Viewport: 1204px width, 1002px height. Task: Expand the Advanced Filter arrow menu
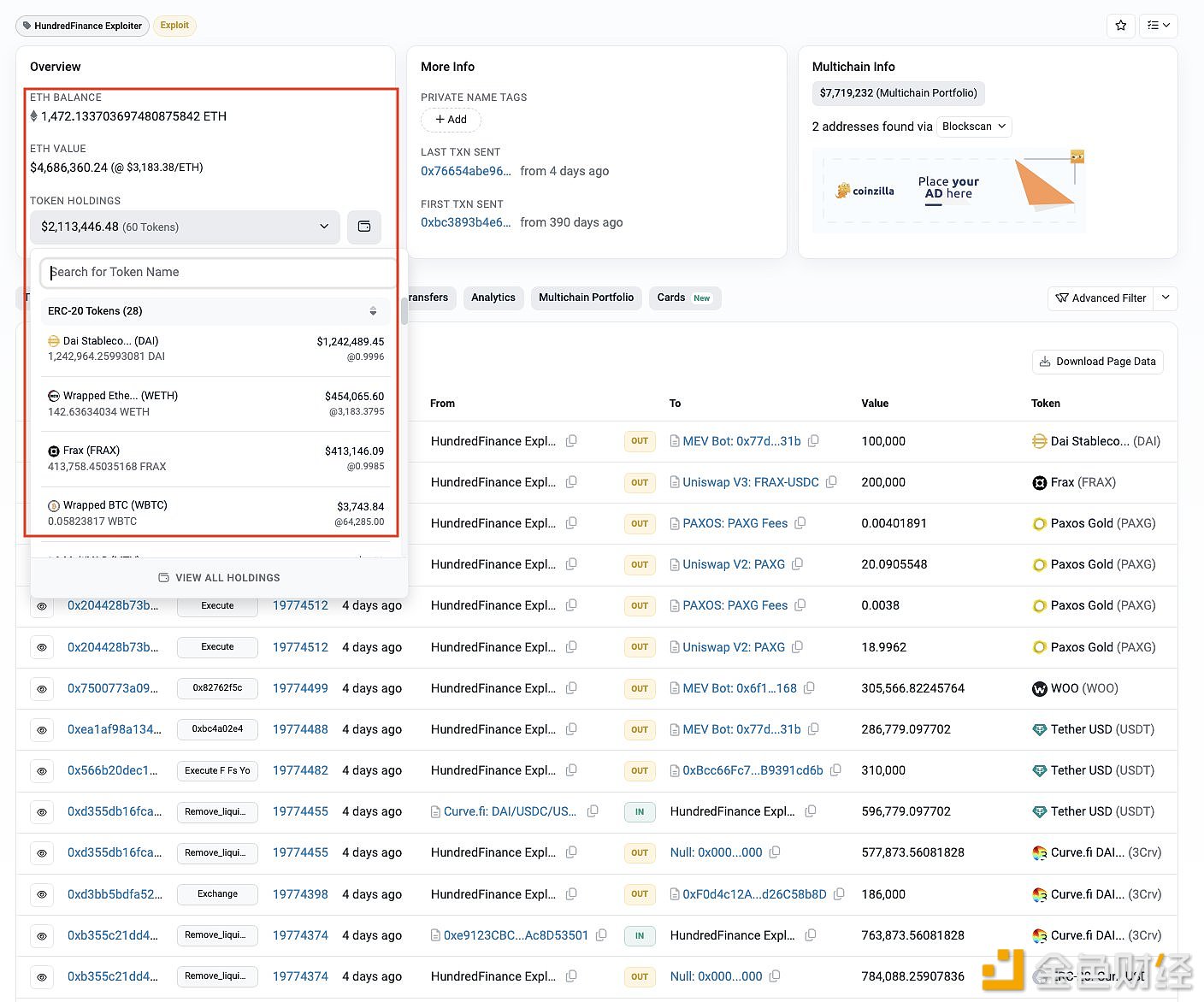tap(1165, 298)
